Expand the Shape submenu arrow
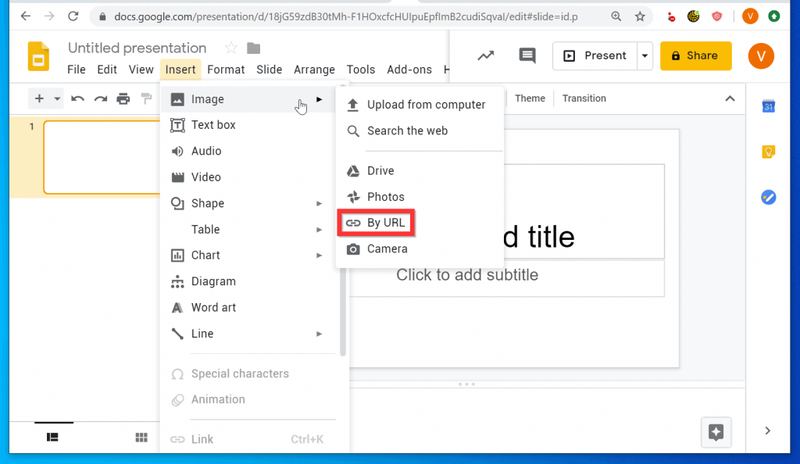The width and height of the screenshot is (800, 464). pyautogui.click(x=319, y=204)
